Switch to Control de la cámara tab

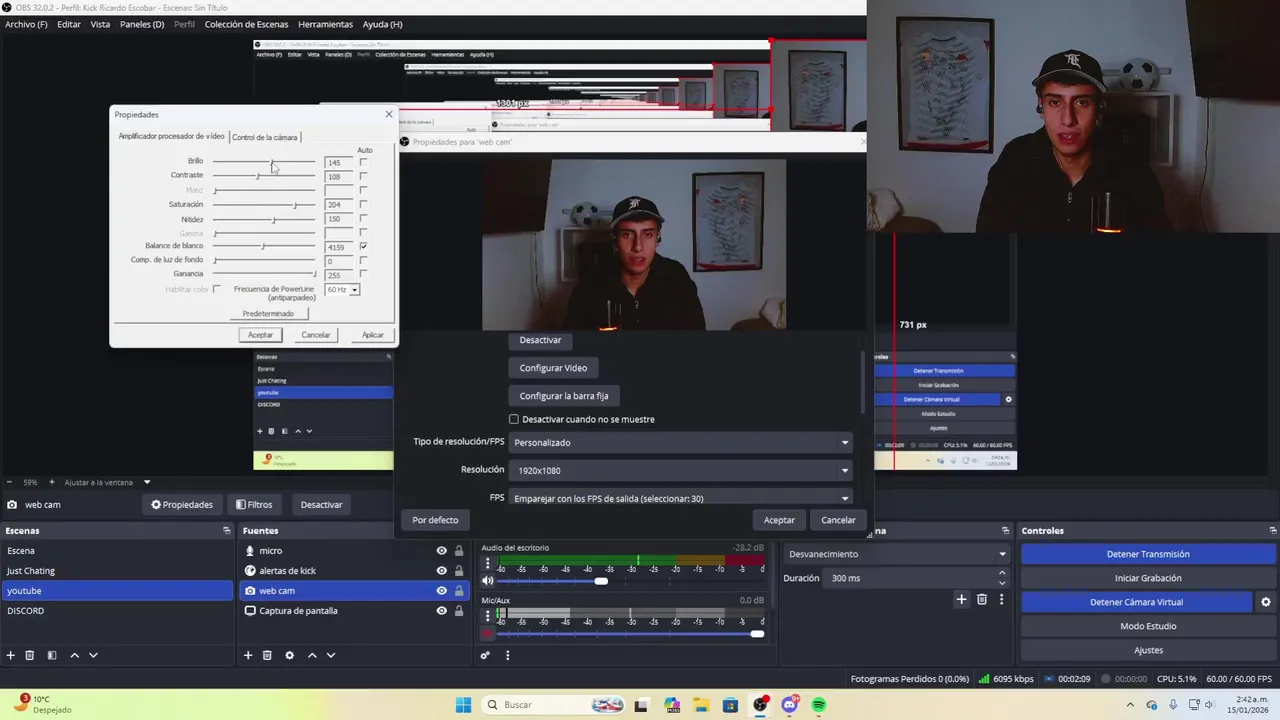pos(264,137)
